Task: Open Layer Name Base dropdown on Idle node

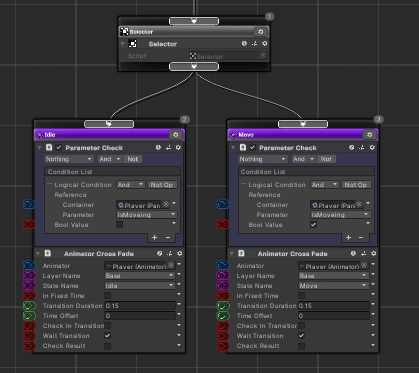Action: (x=140, y=276)
